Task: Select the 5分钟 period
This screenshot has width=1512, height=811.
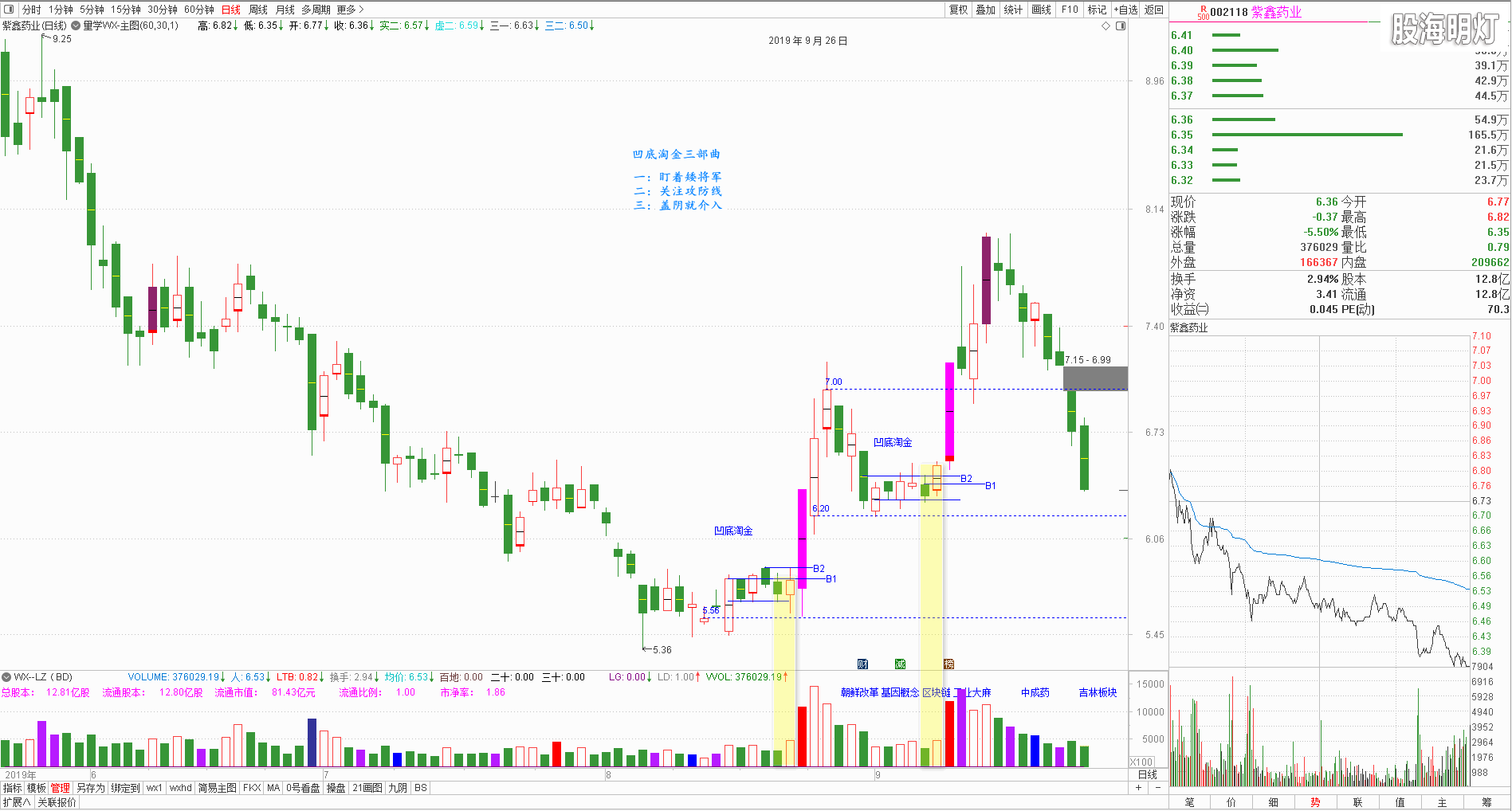Action: click(92, 10)
